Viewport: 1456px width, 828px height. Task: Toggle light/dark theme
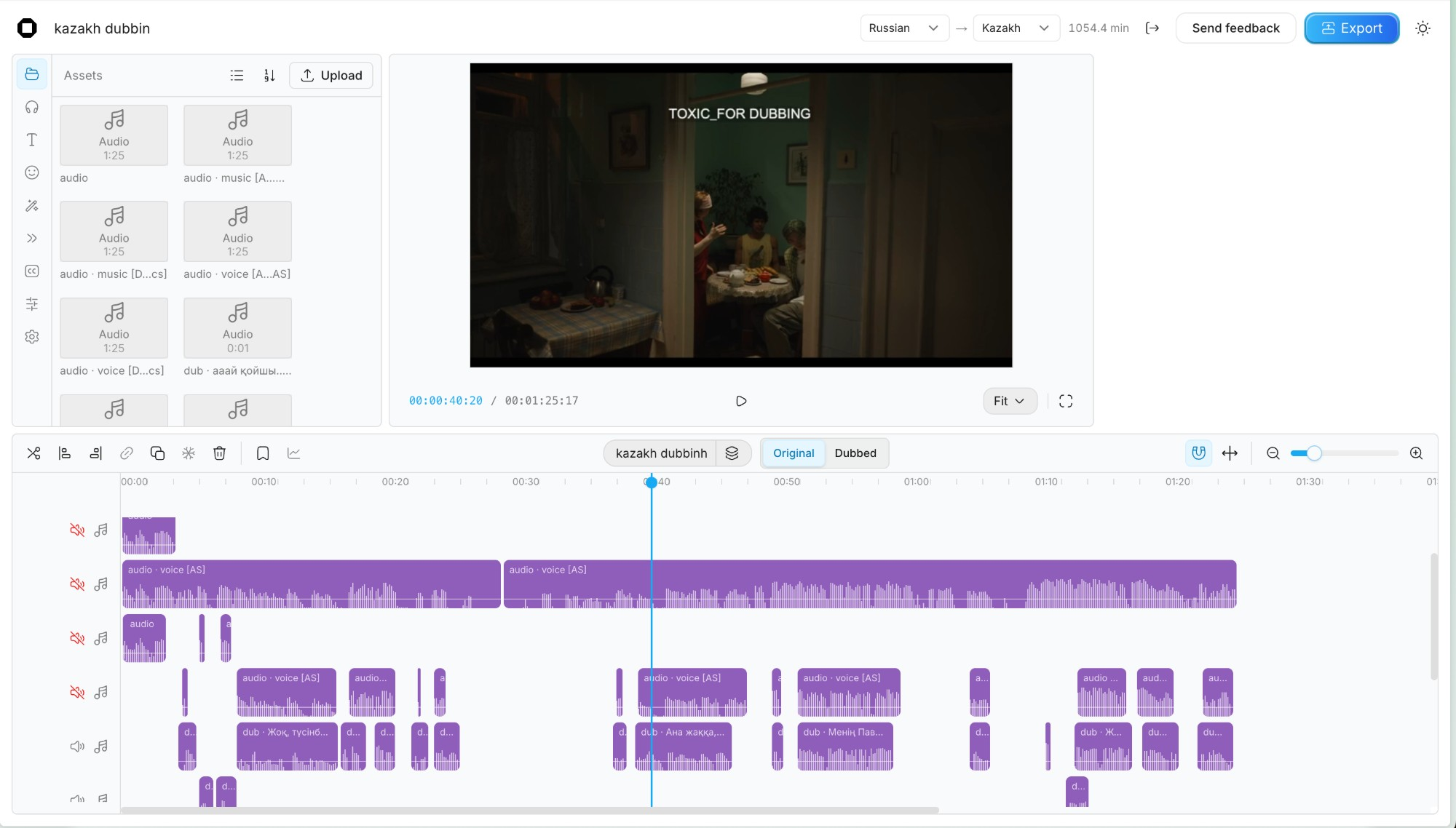point(1423,28)
